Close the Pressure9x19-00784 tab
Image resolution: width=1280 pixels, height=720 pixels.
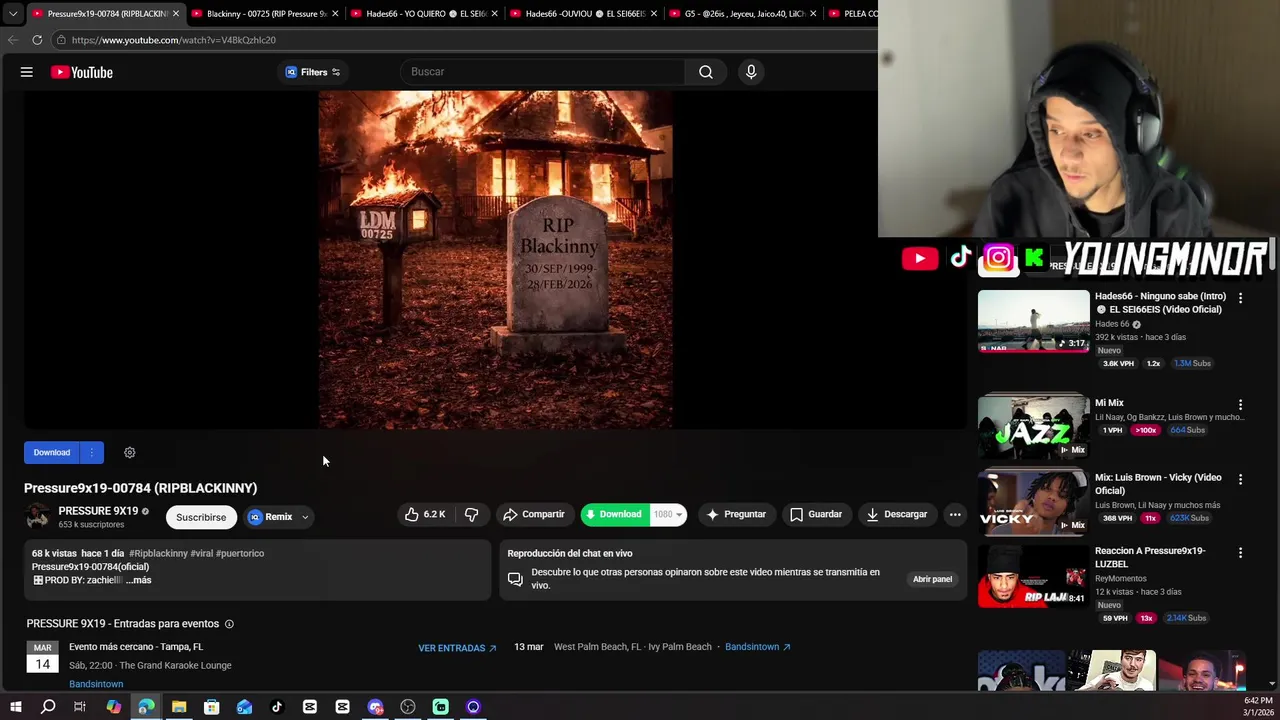click(x=176, y=14)
